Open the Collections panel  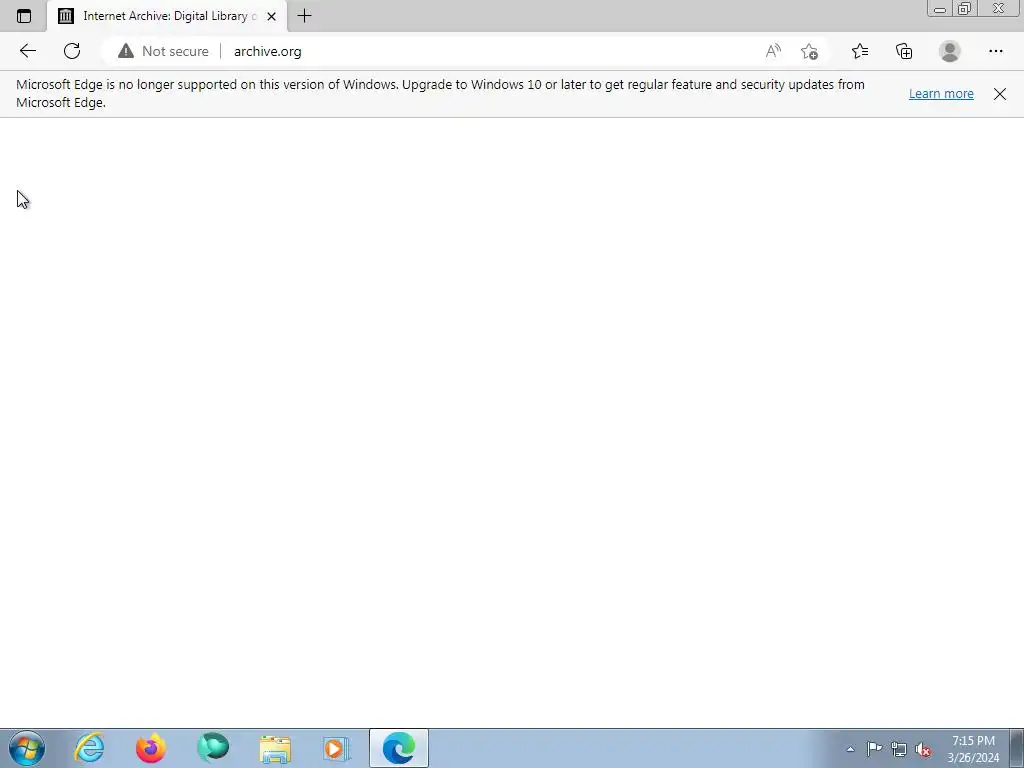point(904,51)
